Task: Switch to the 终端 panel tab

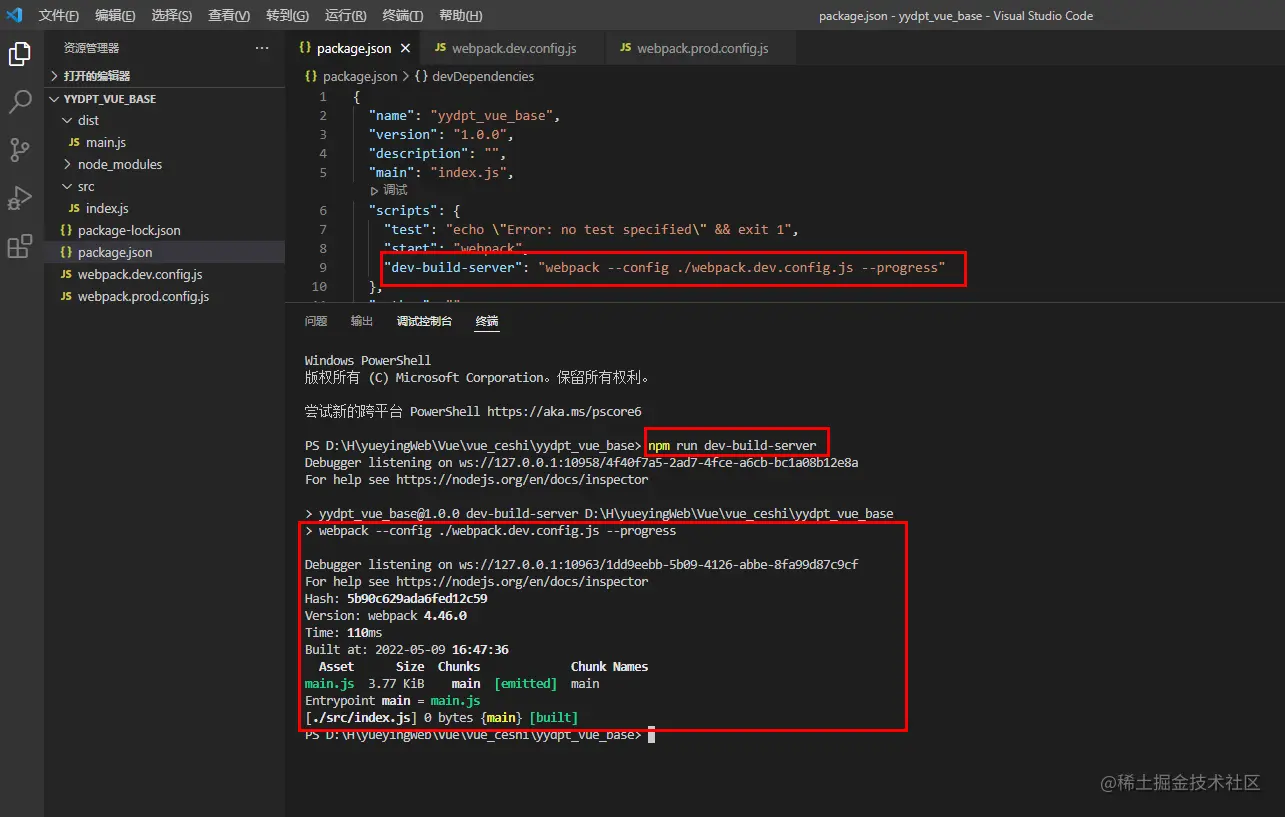Action: pos(487,321)
